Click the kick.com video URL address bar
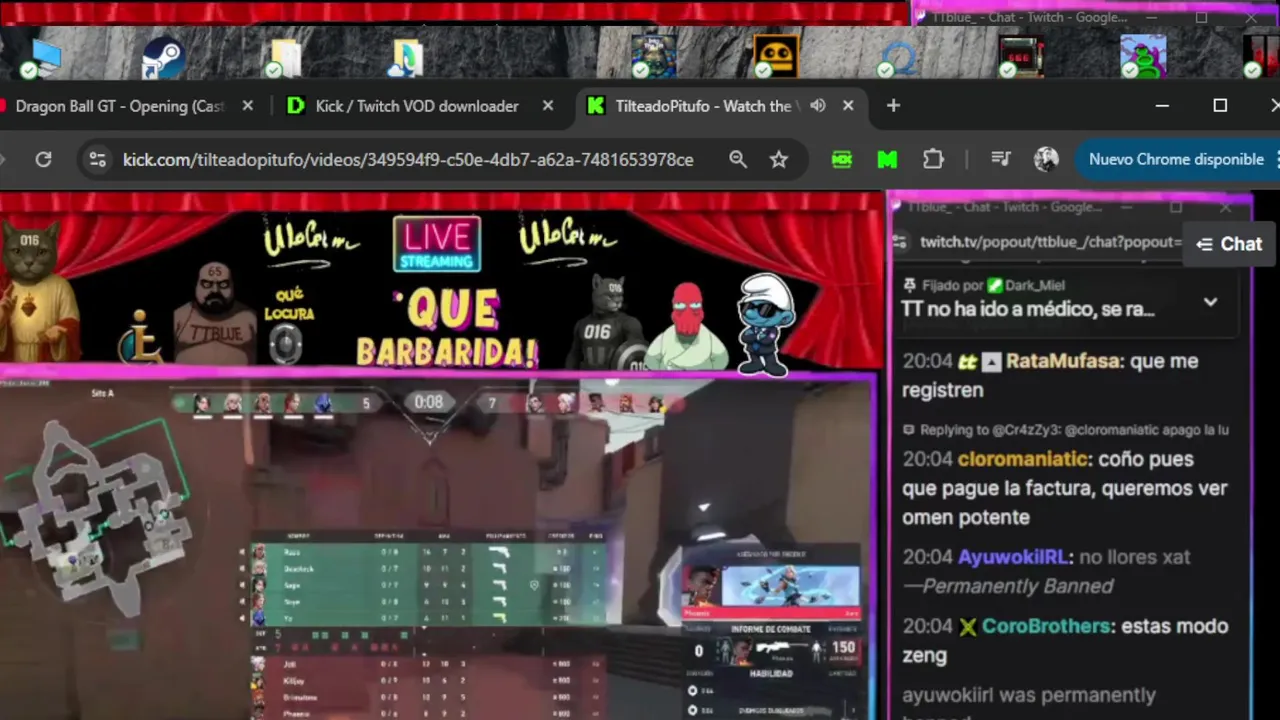Image resolution: width=1280 pixels, height=720 pixels. [x=408, y=160]
